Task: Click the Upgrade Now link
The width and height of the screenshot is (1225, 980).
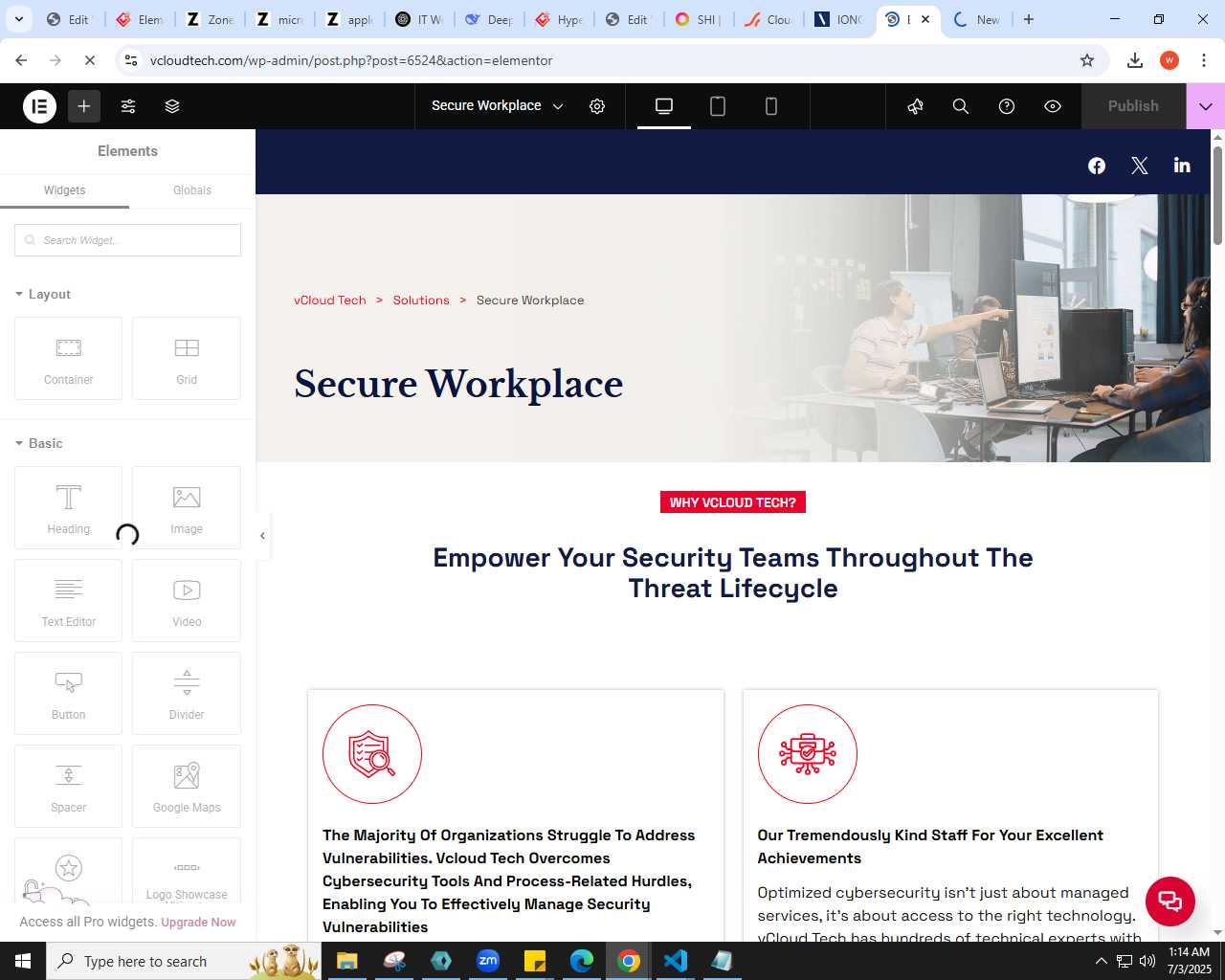Action: pos(198,923)
